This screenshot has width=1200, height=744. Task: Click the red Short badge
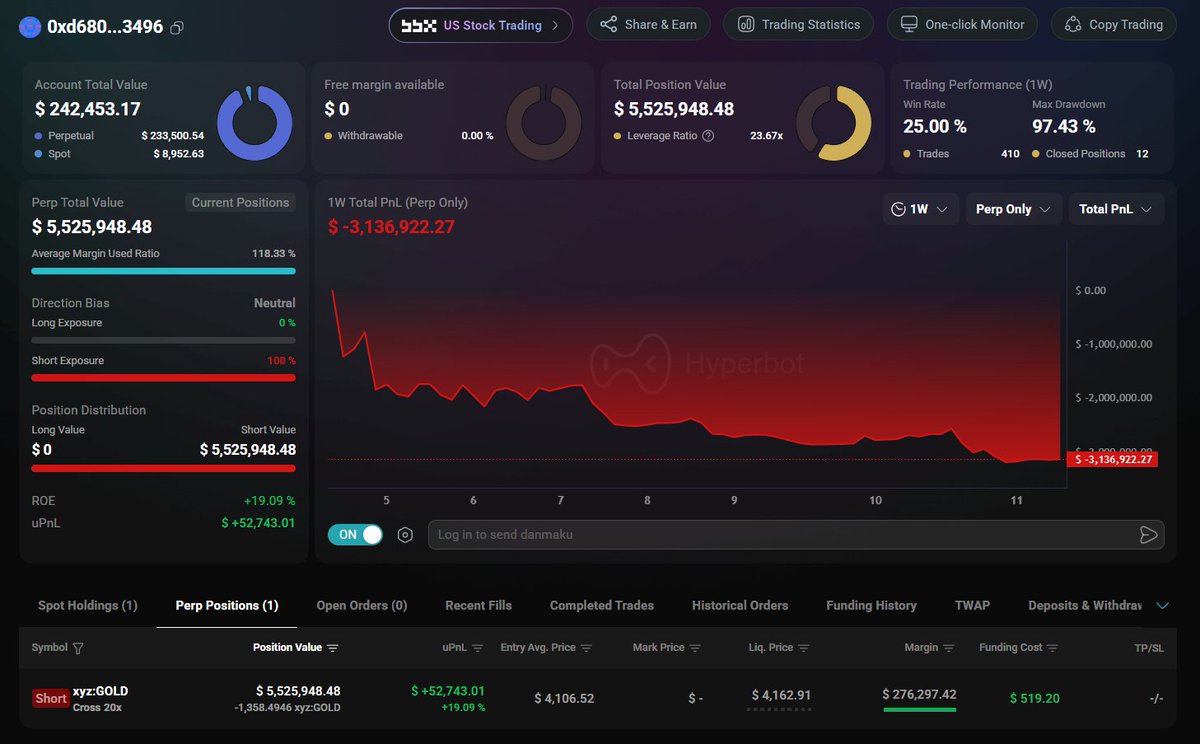click(x=51, y=698)
